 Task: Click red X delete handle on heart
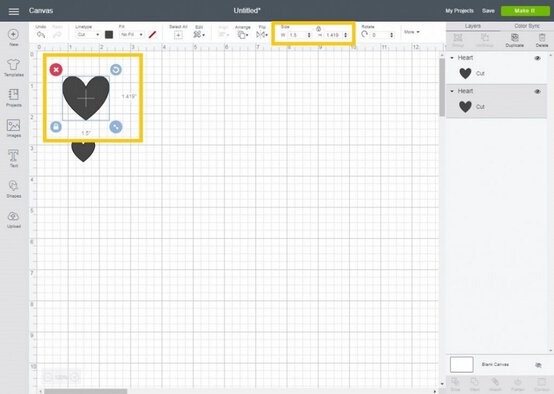click(x=56, y=70)
